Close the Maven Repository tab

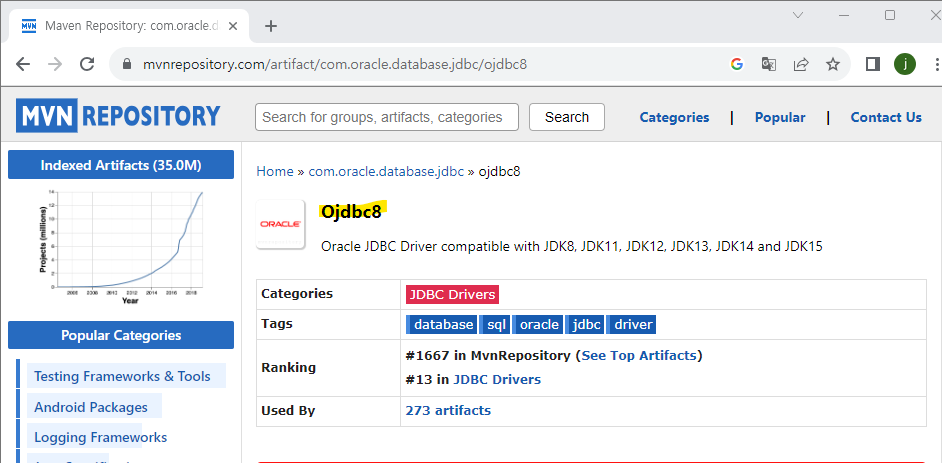click(x=233, y=26)
